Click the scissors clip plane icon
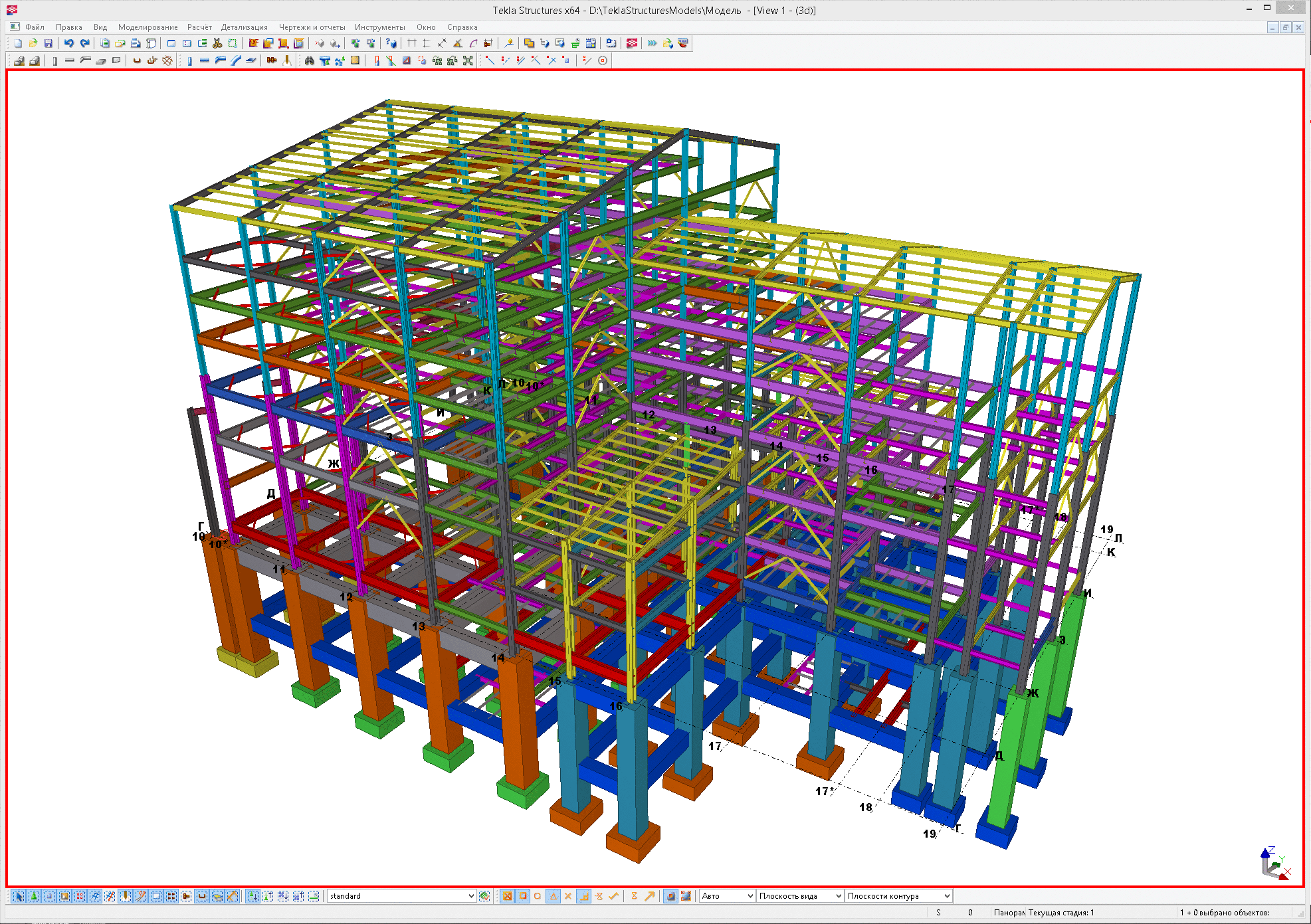Screen dimensions: 1311x924 pos(217,43)
